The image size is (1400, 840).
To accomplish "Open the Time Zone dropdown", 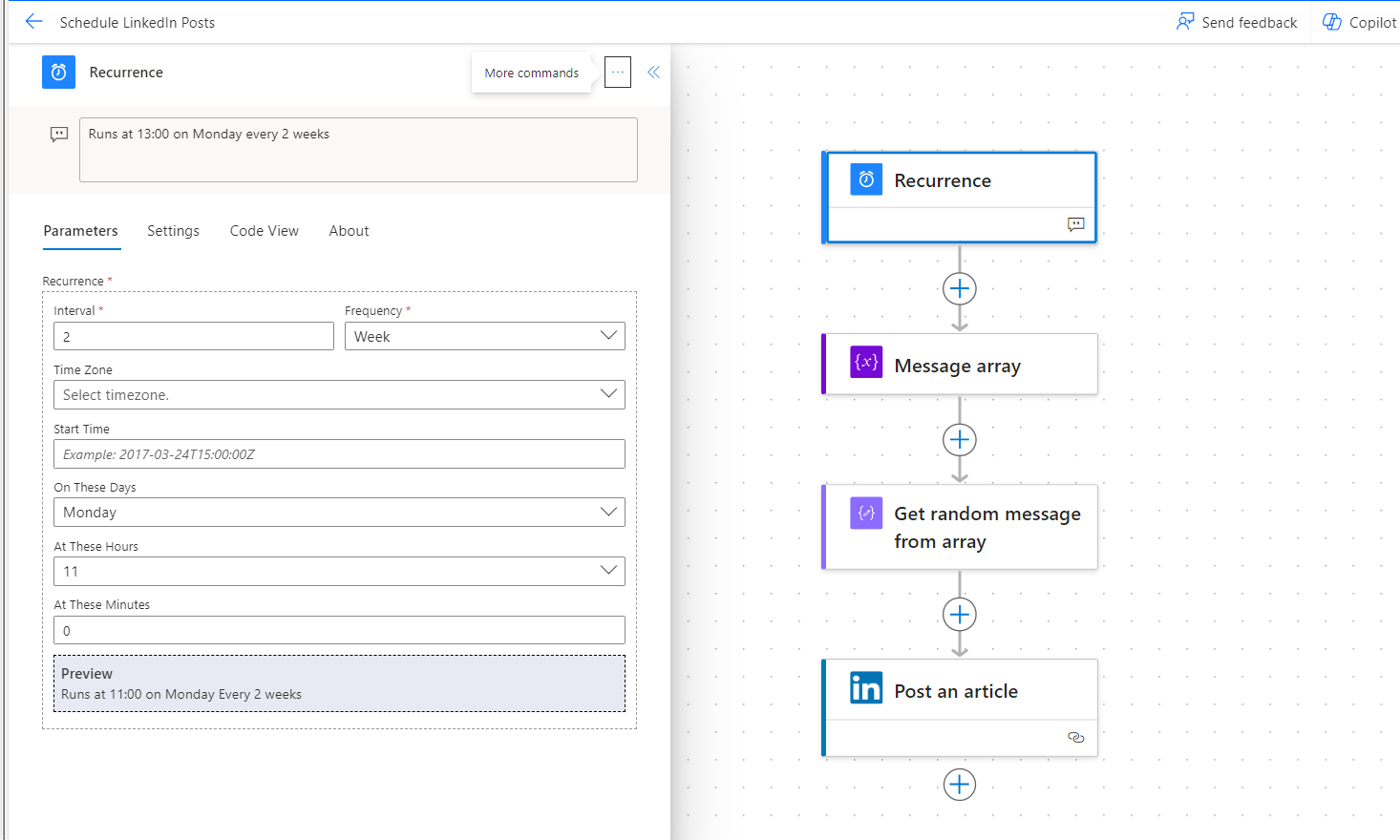I will (339, 395).
